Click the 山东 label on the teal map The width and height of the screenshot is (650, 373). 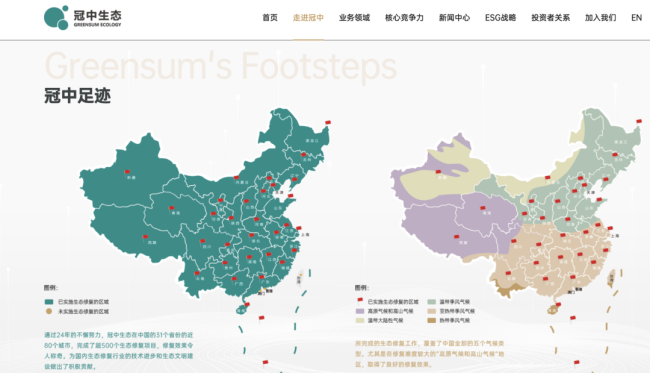tap(278, 209)
